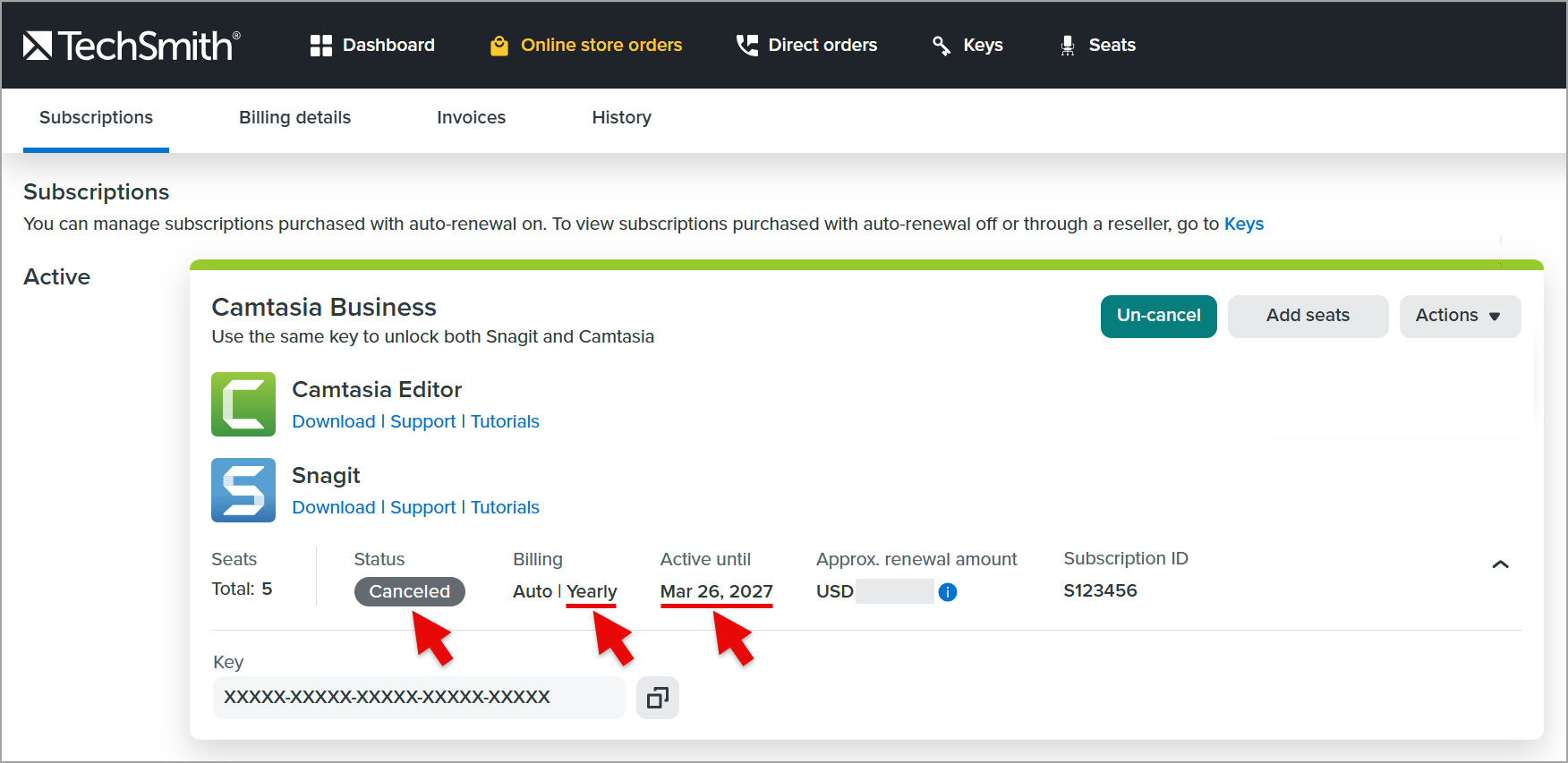Click the 'Approx. renewal amount' label
This screenshot has width=1568, height=763.
click(x=916, y=560)
